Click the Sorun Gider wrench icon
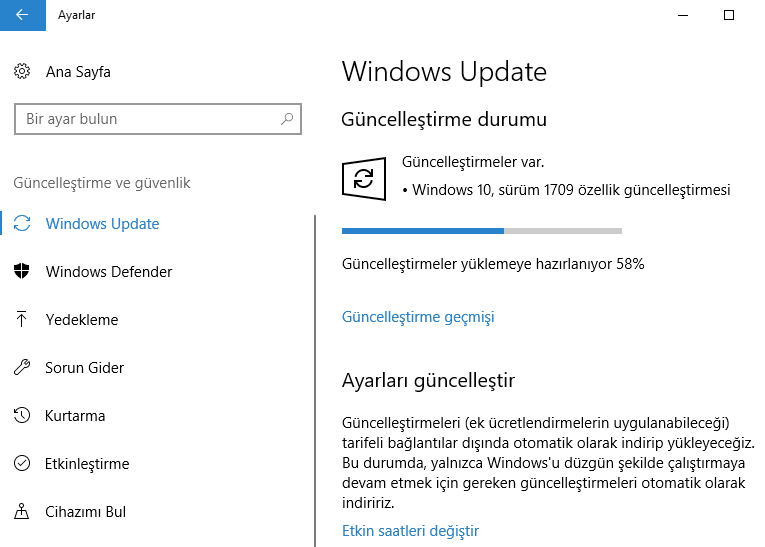The height and width of the screenshot is (547, 765). click(22, 368)
